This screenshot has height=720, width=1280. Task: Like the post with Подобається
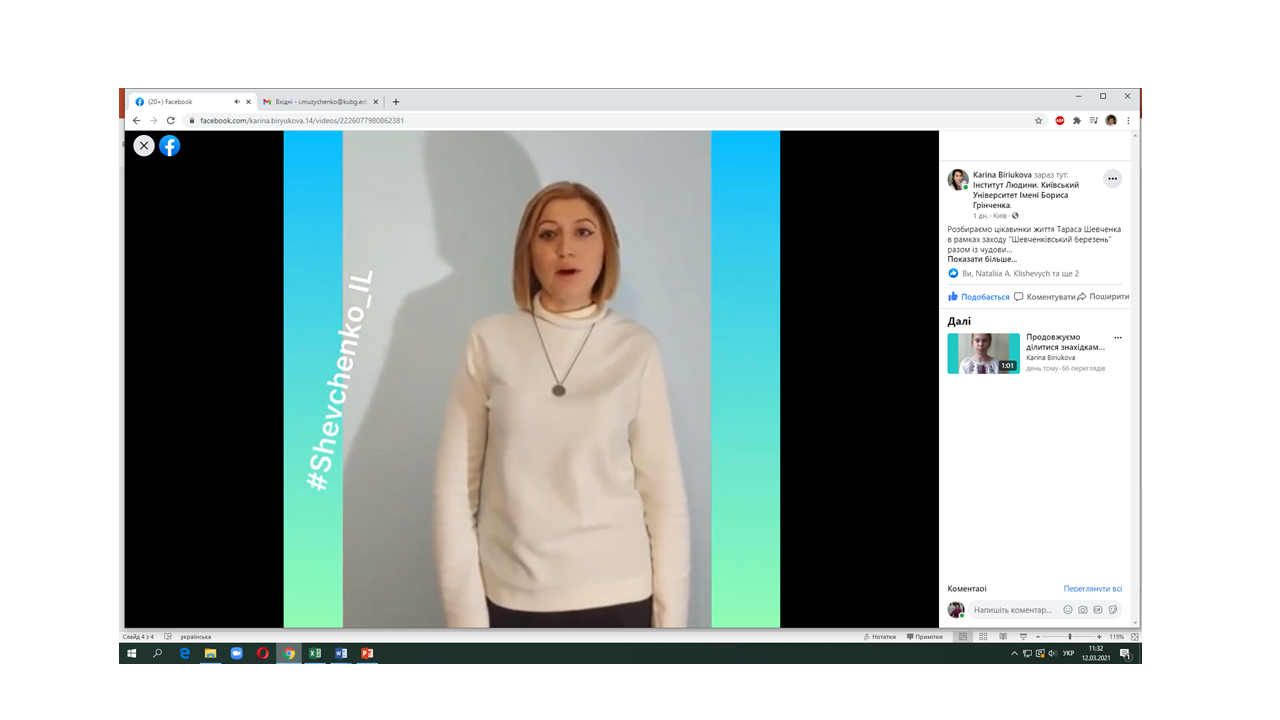point(979,297)
